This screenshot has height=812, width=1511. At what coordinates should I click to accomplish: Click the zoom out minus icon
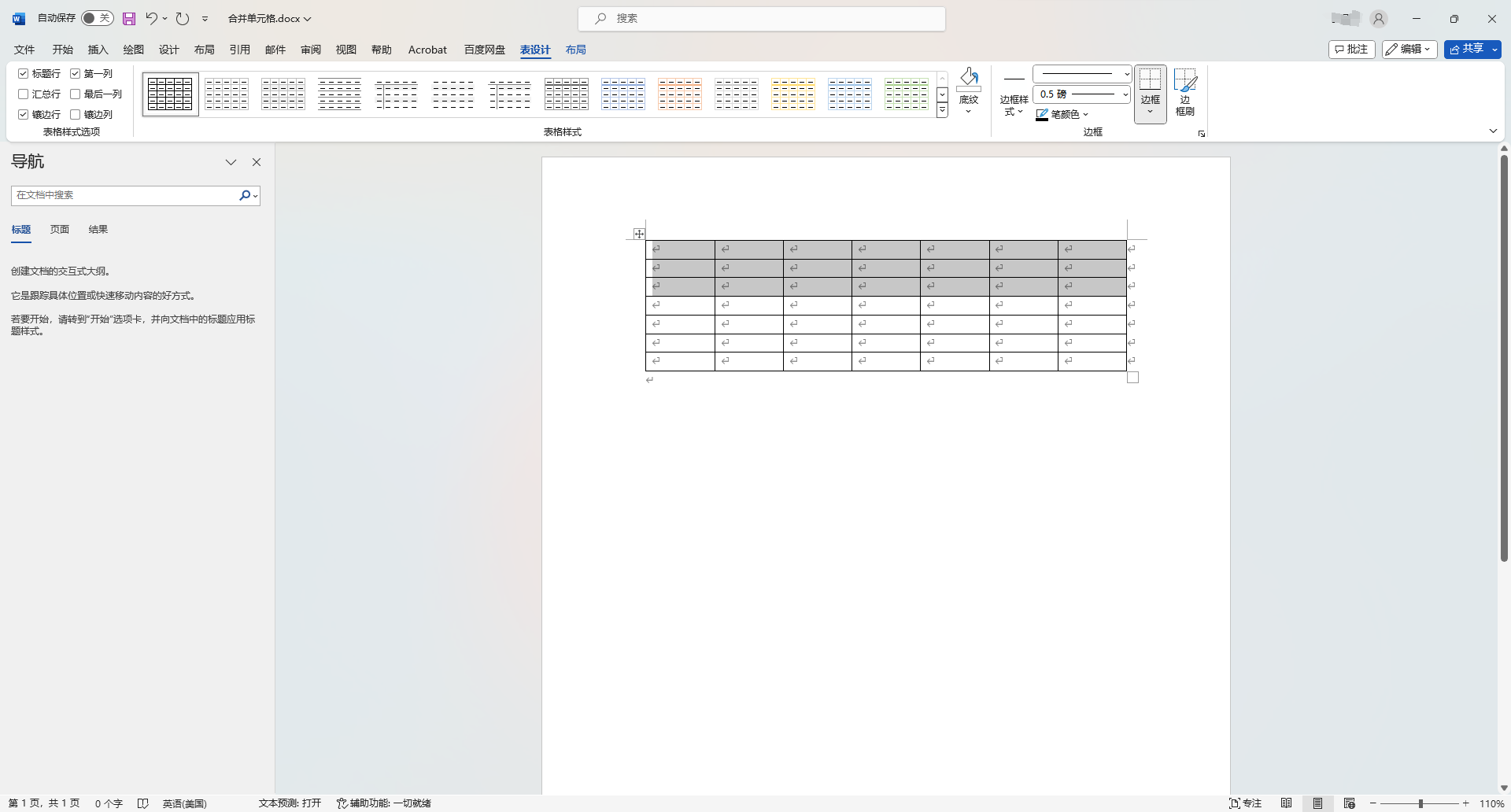point(1373,803)
